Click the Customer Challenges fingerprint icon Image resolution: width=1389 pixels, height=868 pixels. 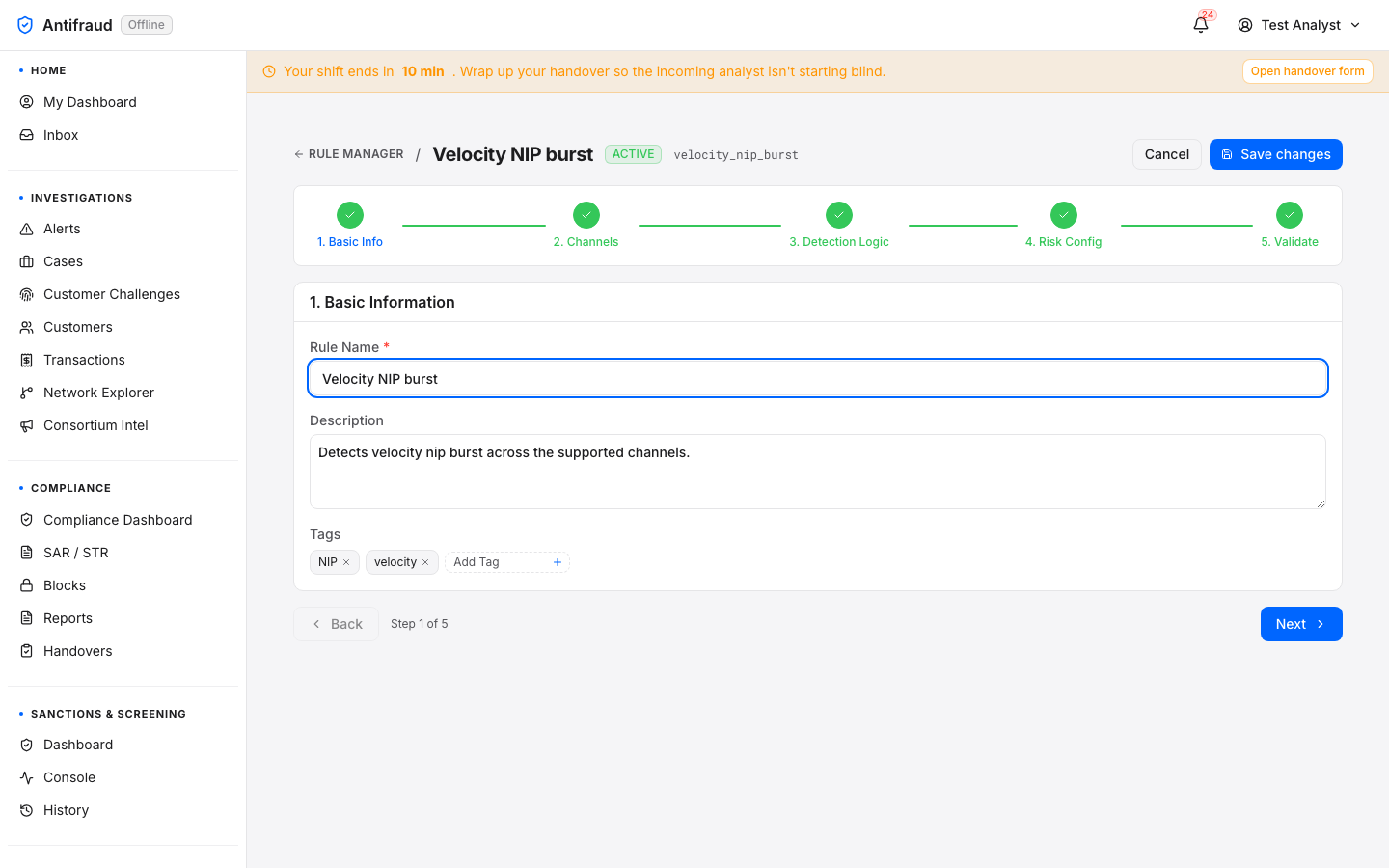(27, 294)
